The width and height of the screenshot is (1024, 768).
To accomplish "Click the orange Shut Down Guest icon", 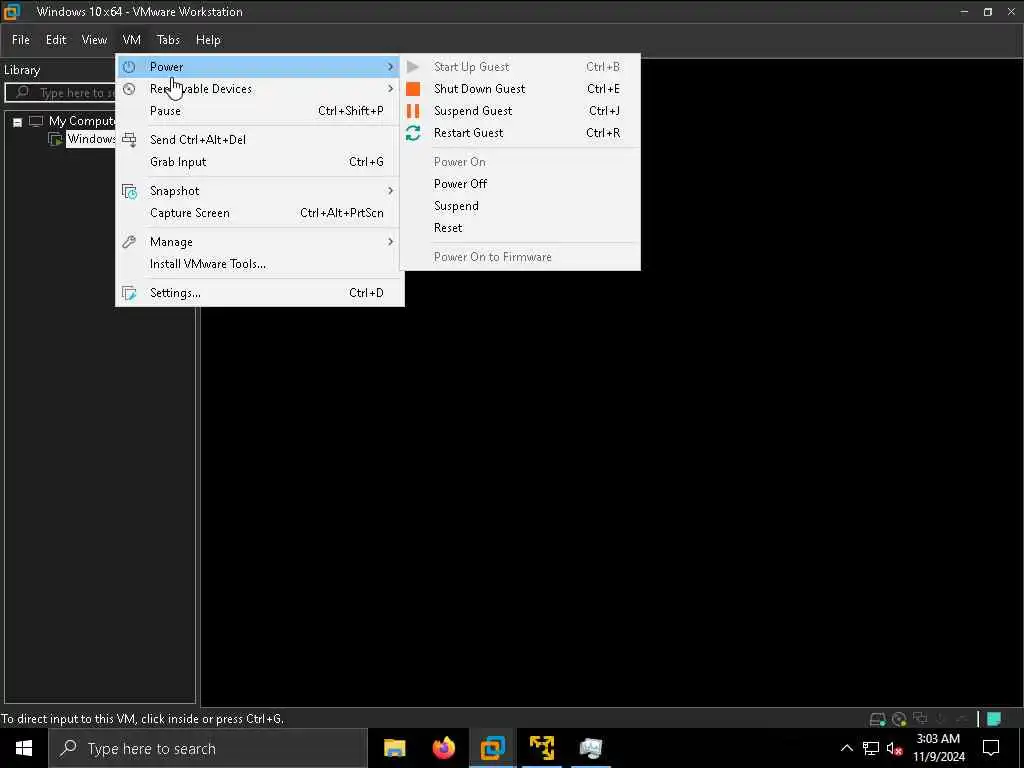I will point(413,89).
